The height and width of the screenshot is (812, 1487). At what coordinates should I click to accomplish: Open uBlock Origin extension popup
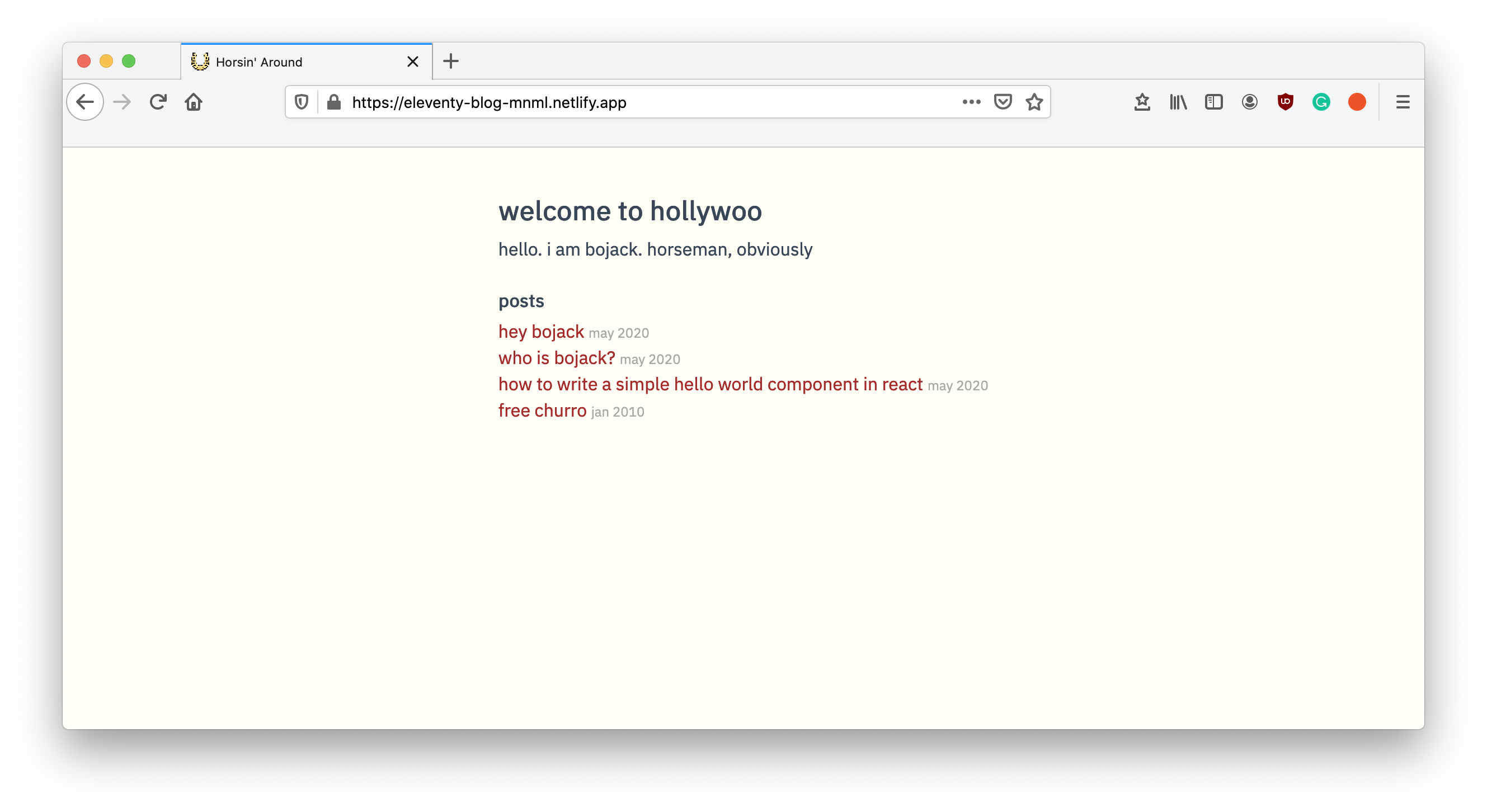click(x=1285, y=102)
